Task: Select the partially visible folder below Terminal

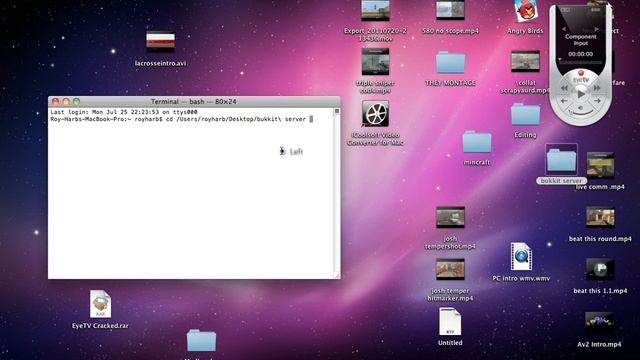Action: tap(201, 341)
